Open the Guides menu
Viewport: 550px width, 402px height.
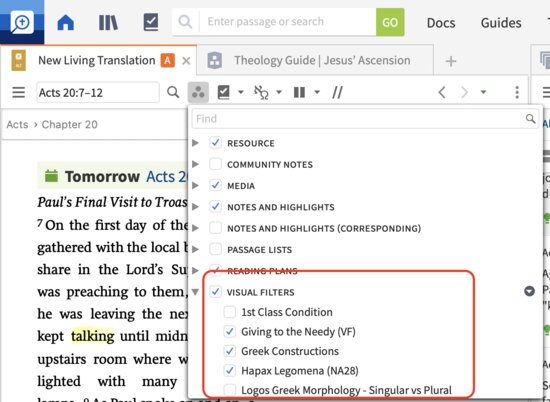click(501, 23)
